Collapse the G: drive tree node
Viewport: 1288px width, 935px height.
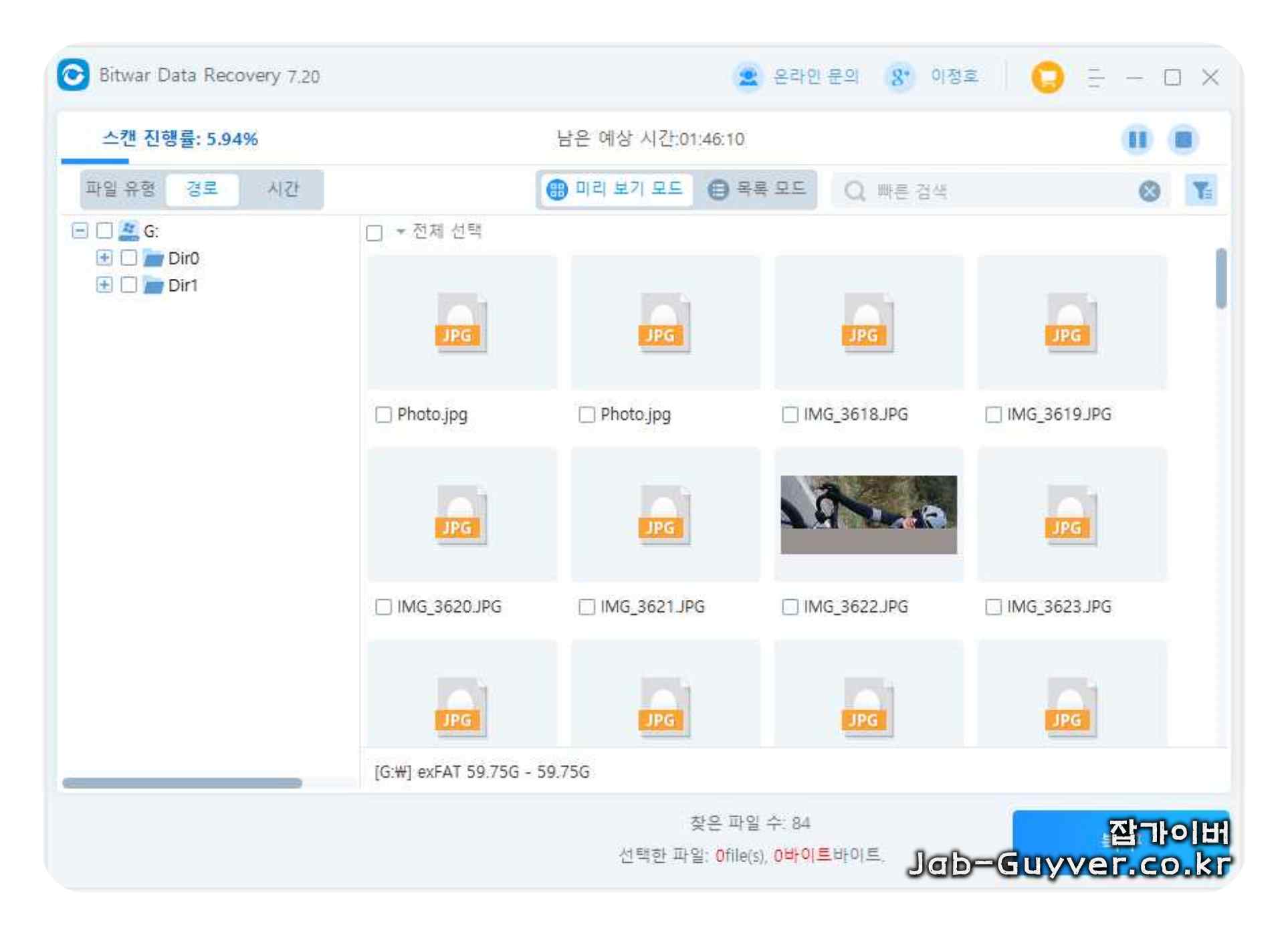[x=80, y=231]
